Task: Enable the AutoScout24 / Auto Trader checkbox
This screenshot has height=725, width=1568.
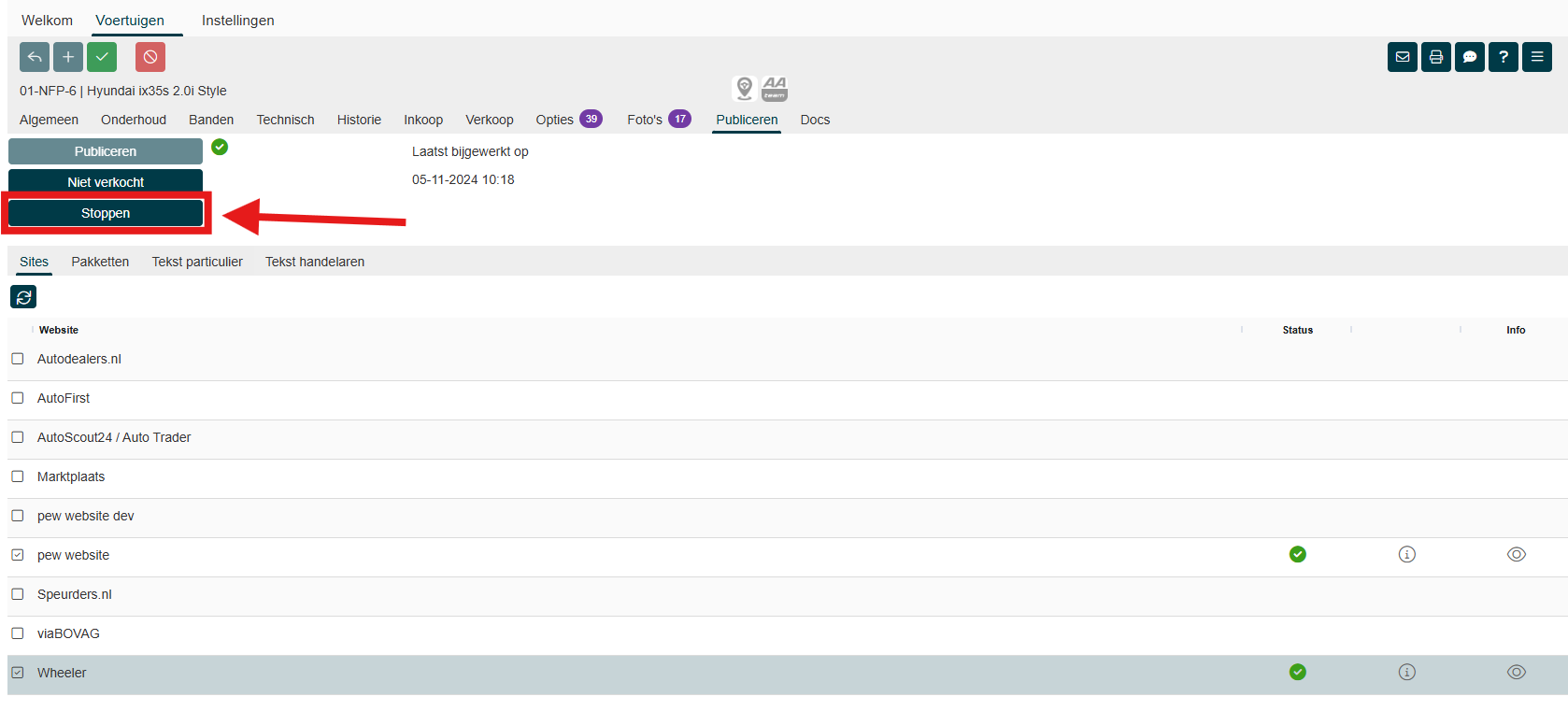Action: [x=18, y=437]
